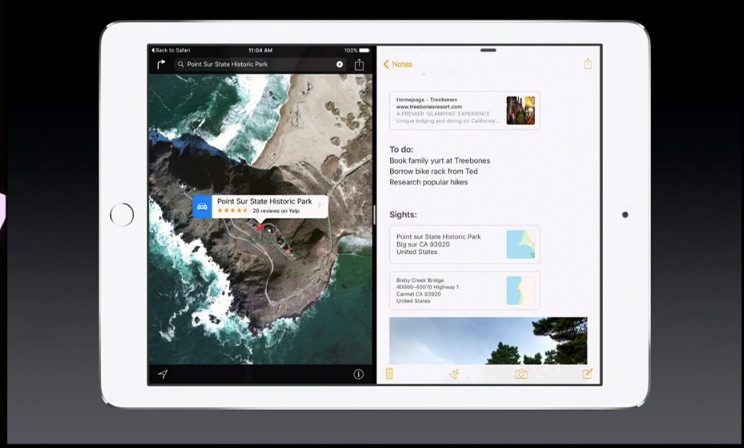Open the Bixby Creek Bridge map attachment

[464, 291]
